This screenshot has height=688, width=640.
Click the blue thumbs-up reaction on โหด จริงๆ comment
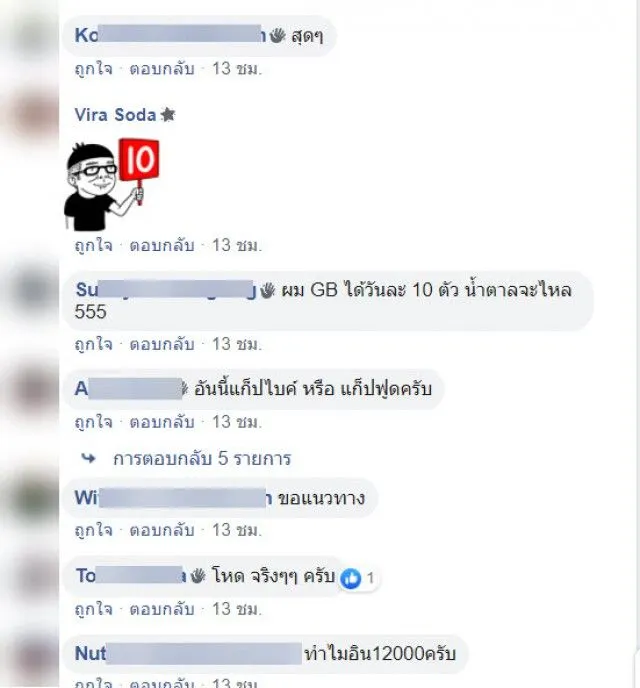(x=351, y=578)
